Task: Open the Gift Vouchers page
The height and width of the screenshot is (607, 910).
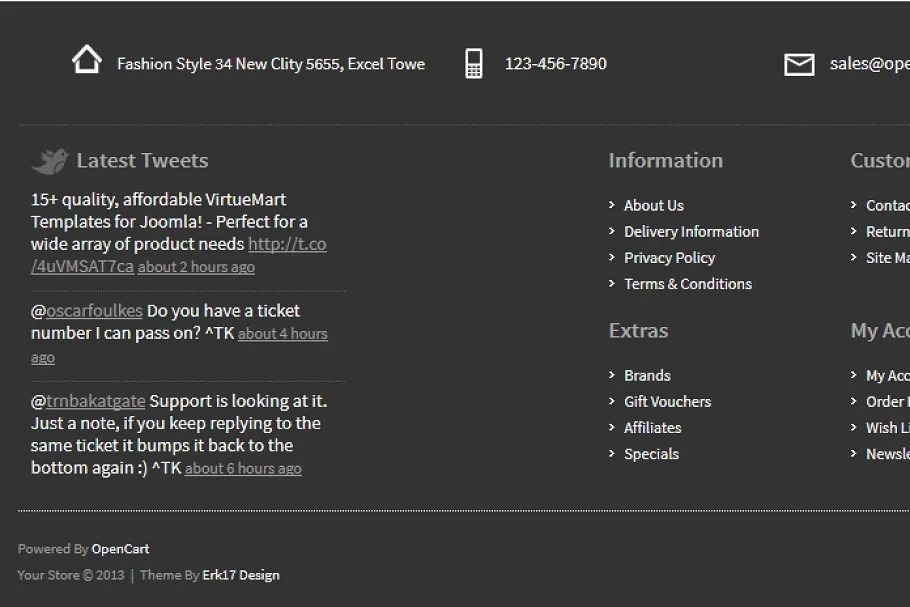Action: (667, 401)
